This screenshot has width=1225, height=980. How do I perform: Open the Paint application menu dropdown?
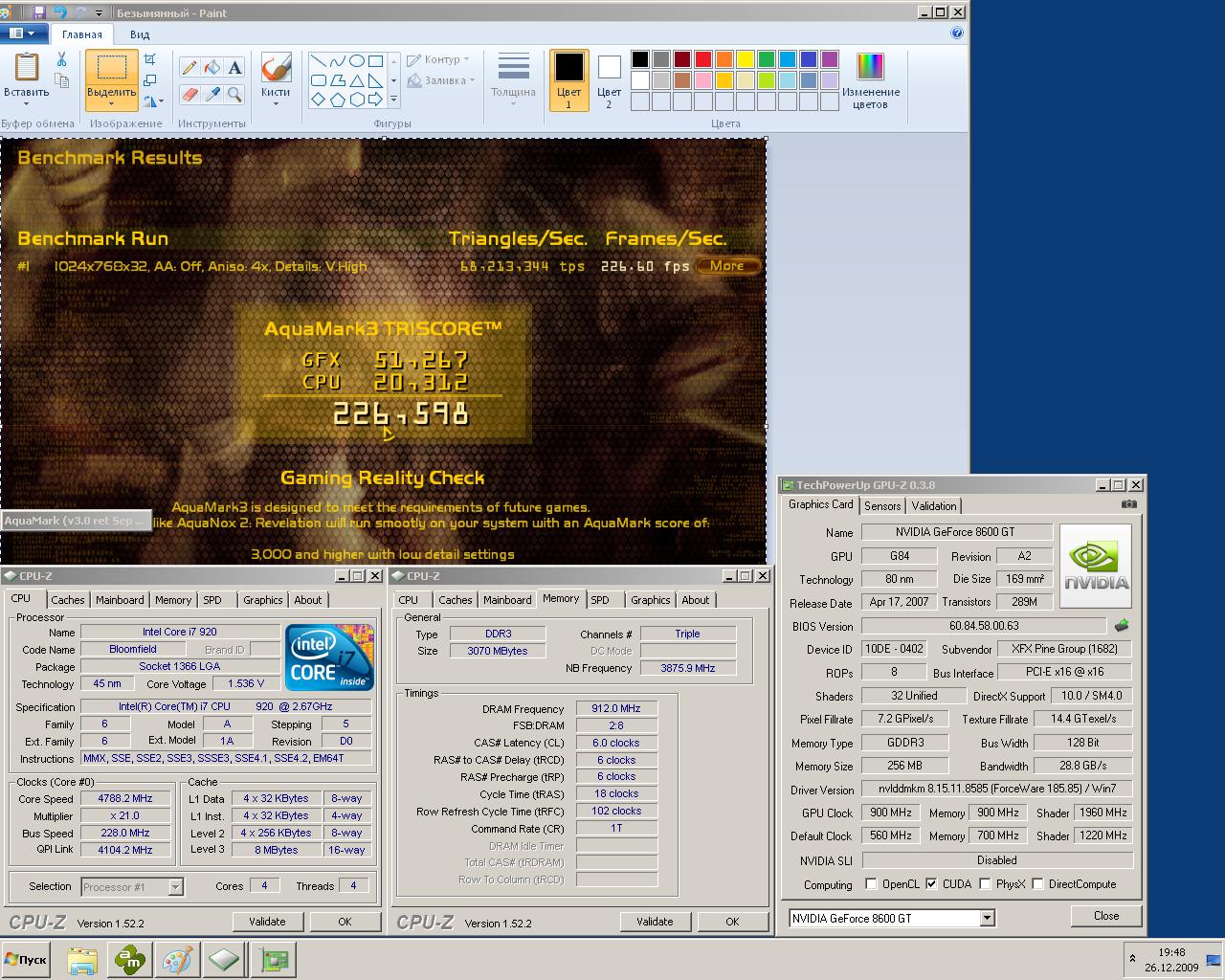pos(23,33)
